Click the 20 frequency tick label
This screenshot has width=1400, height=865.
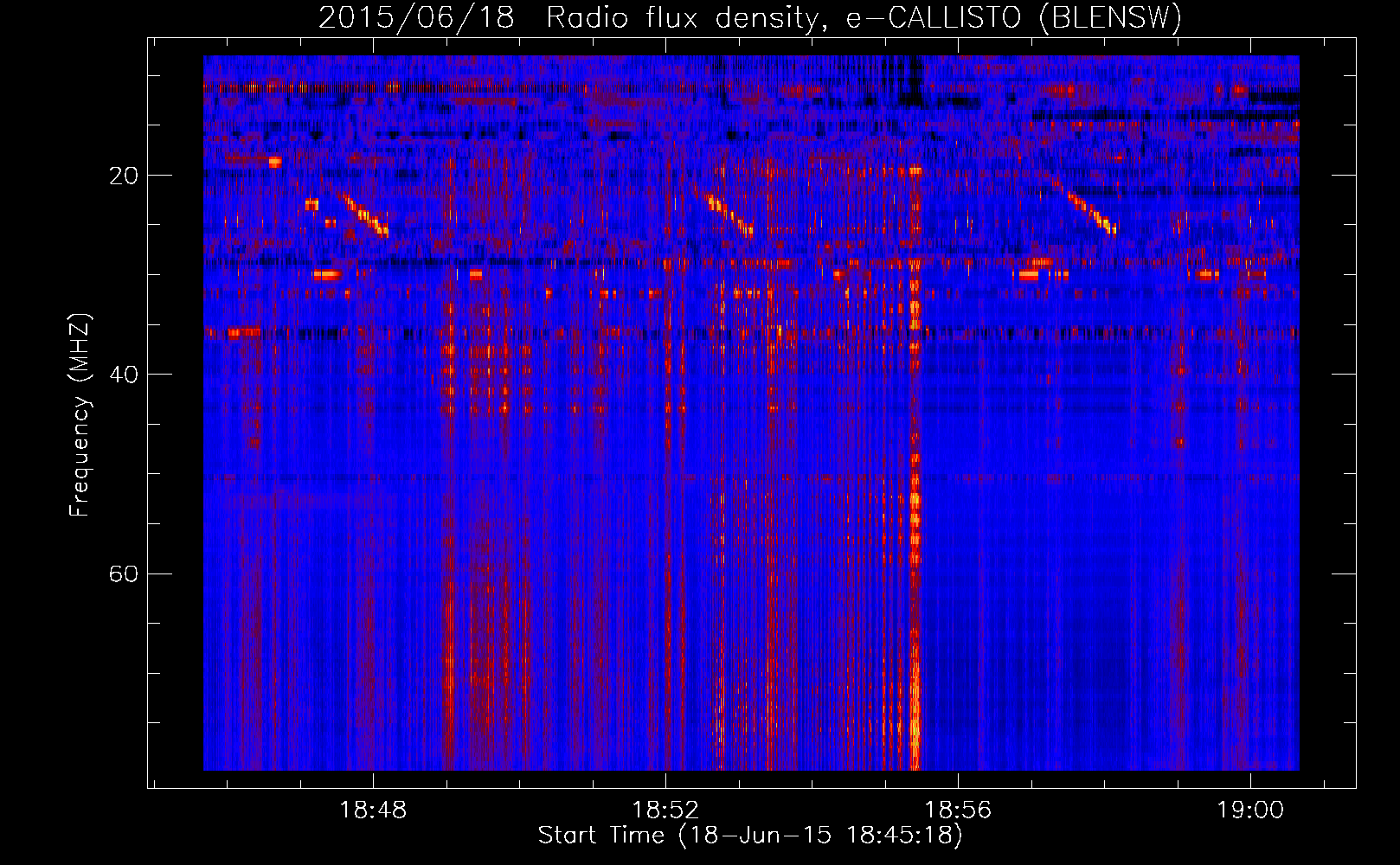(124, 176)
